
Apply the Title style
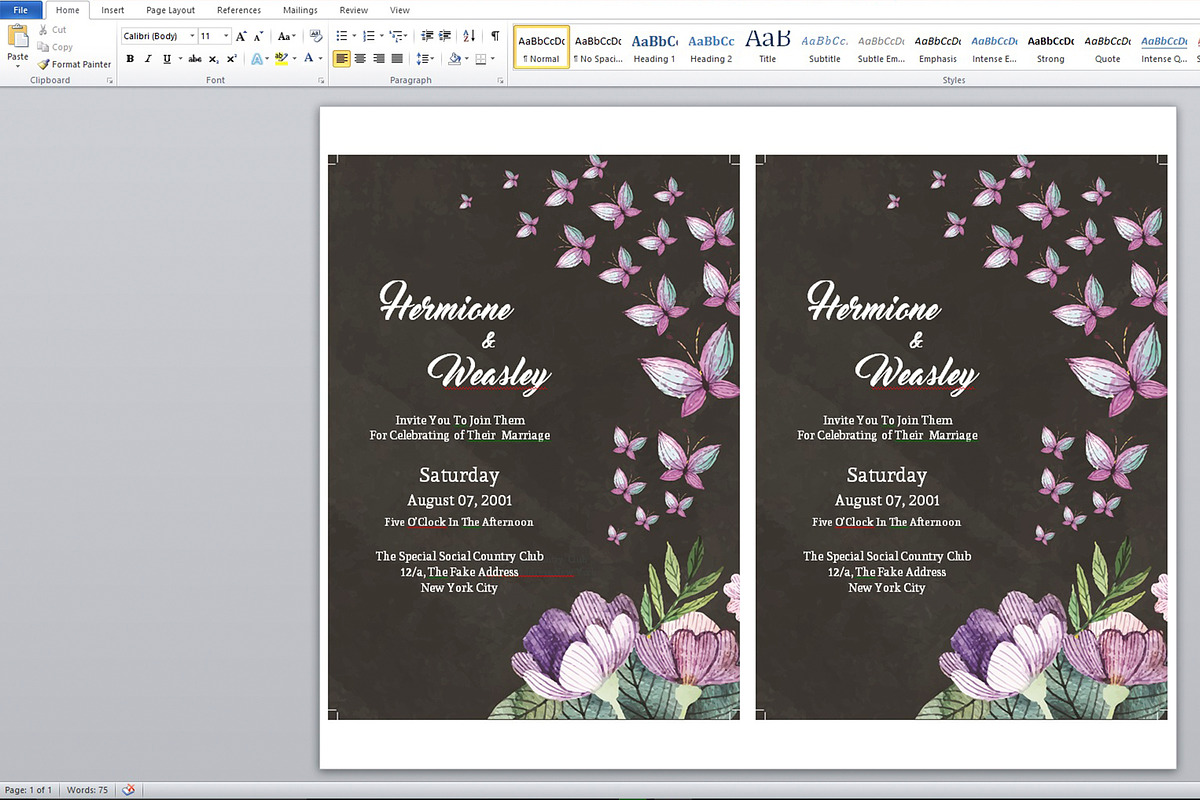click(x=767, y=47)
